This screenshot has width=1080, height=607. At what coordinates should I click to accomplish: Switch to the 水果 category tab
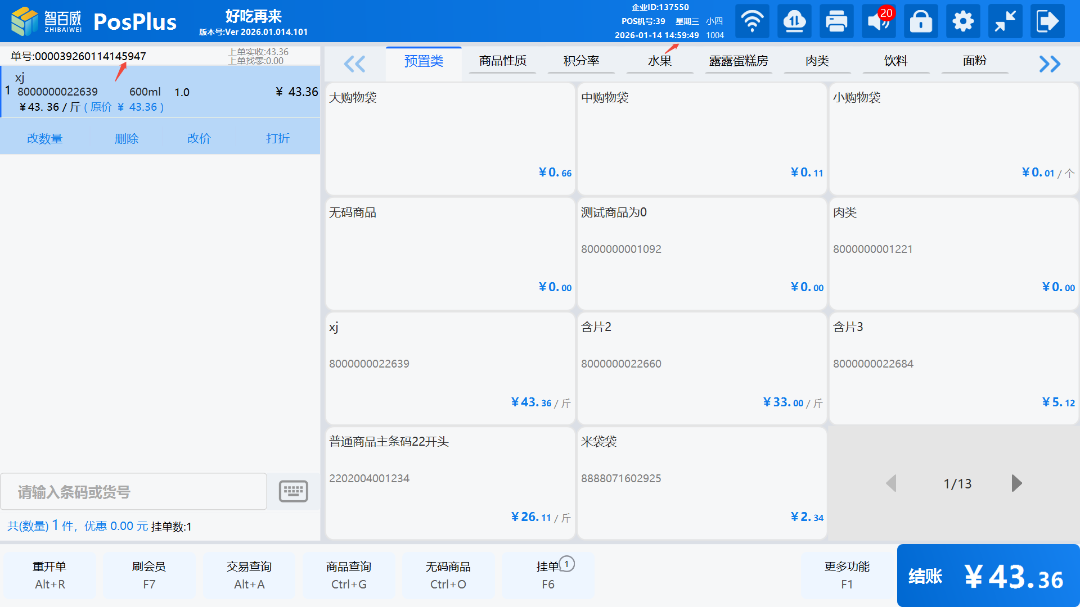[x=659, y=62]
